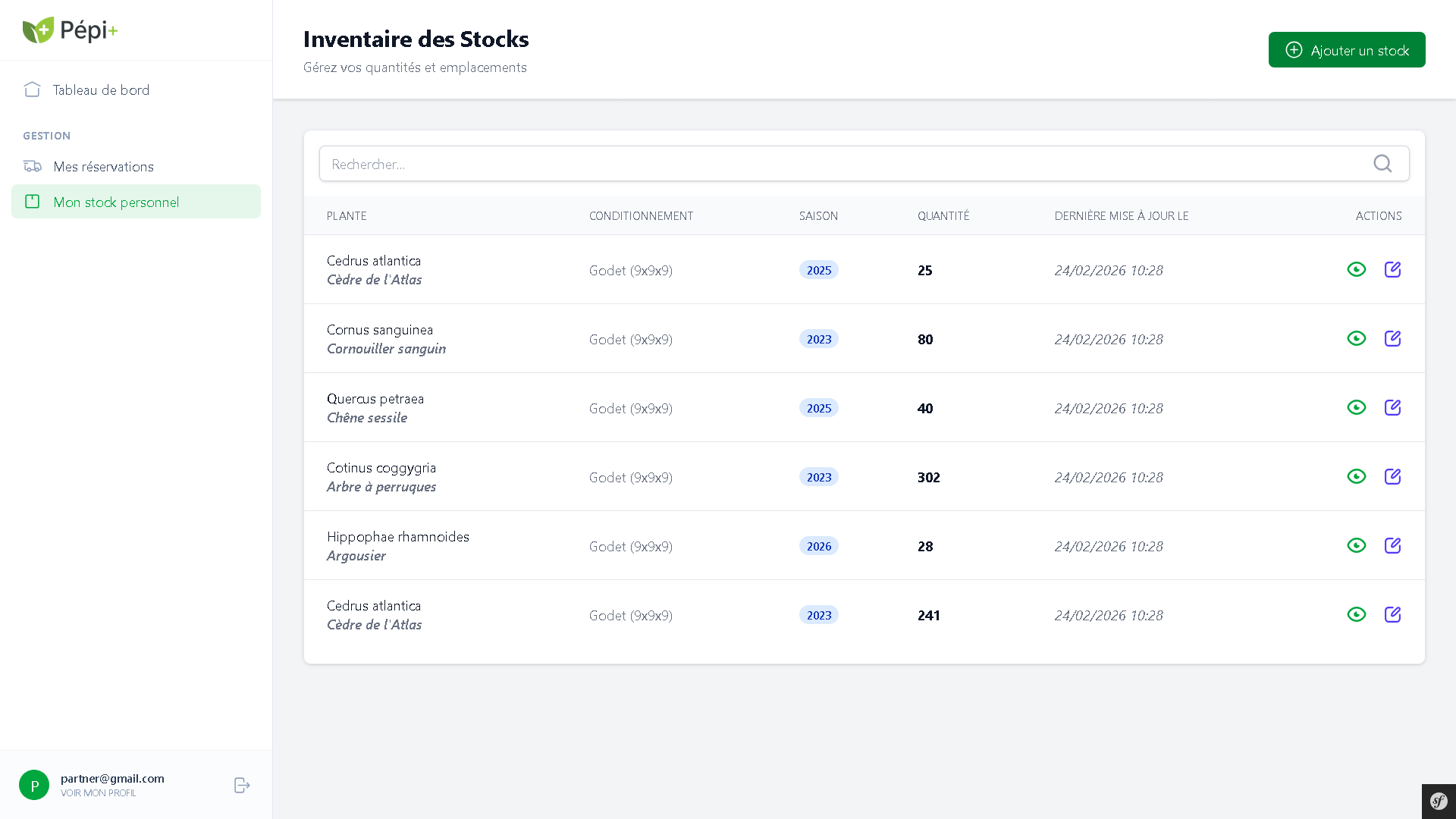Click the Mon stock personnel sidebar icon
The height and width of the screenshot is (819, 1456).
pos(32,202)
